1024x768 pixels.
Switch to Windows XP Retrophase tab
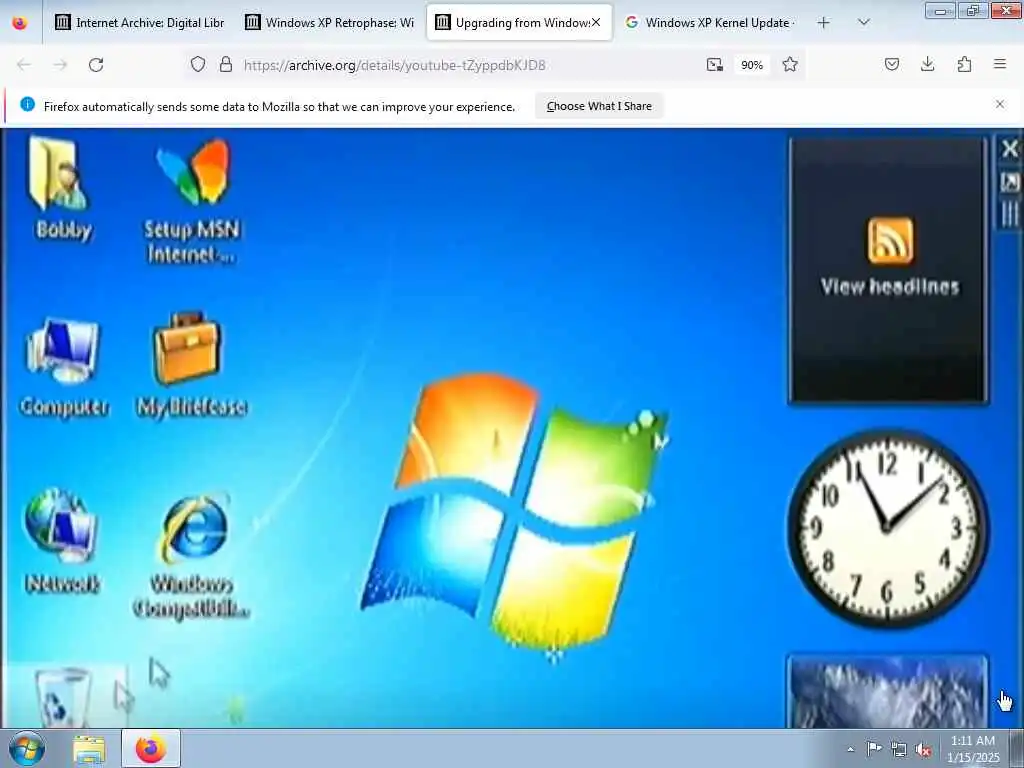(x=330, y=22)
